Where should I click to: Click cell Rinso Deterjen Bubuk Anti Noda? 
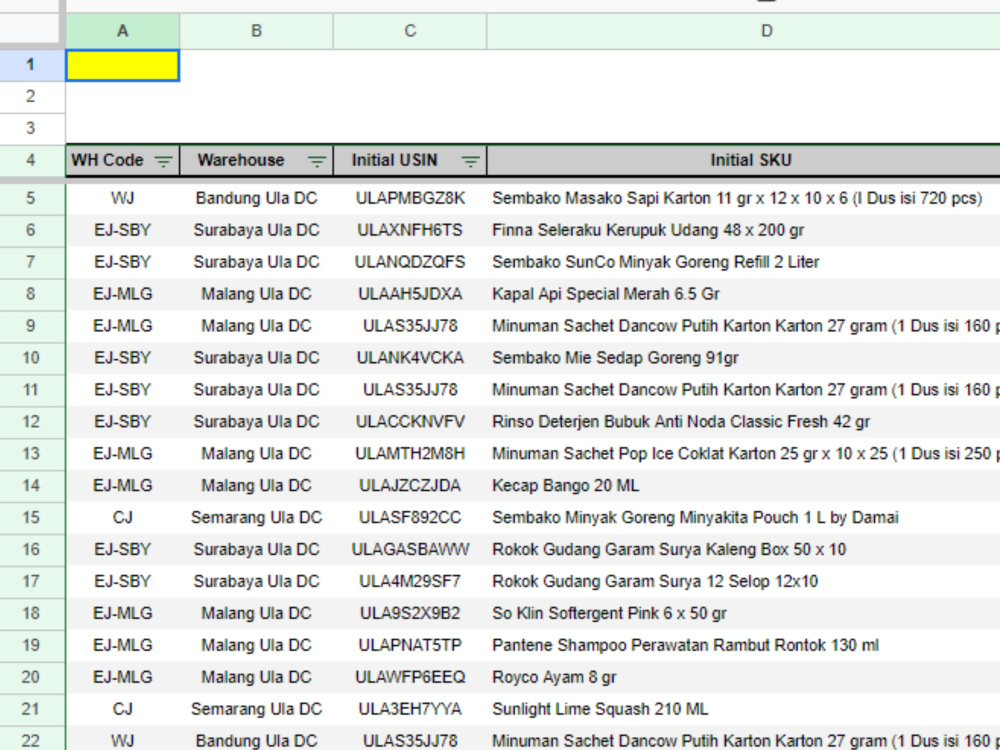pyautogui.click(x=744, y=422)
